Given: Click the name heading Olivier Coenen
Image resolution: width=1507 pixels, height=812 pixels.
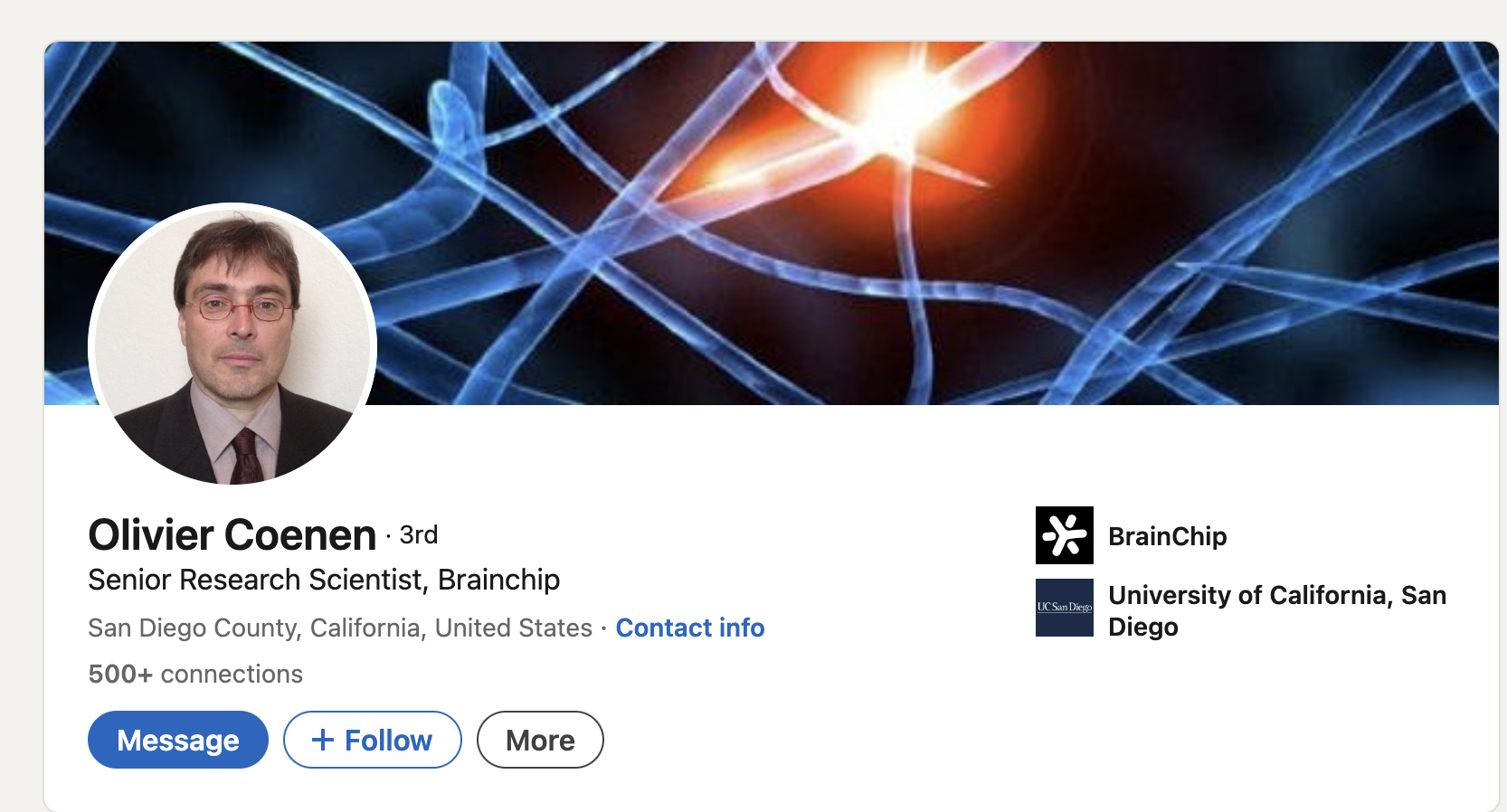Looking at the screenshot, I should pyautogui.click(x=232, y=535).
